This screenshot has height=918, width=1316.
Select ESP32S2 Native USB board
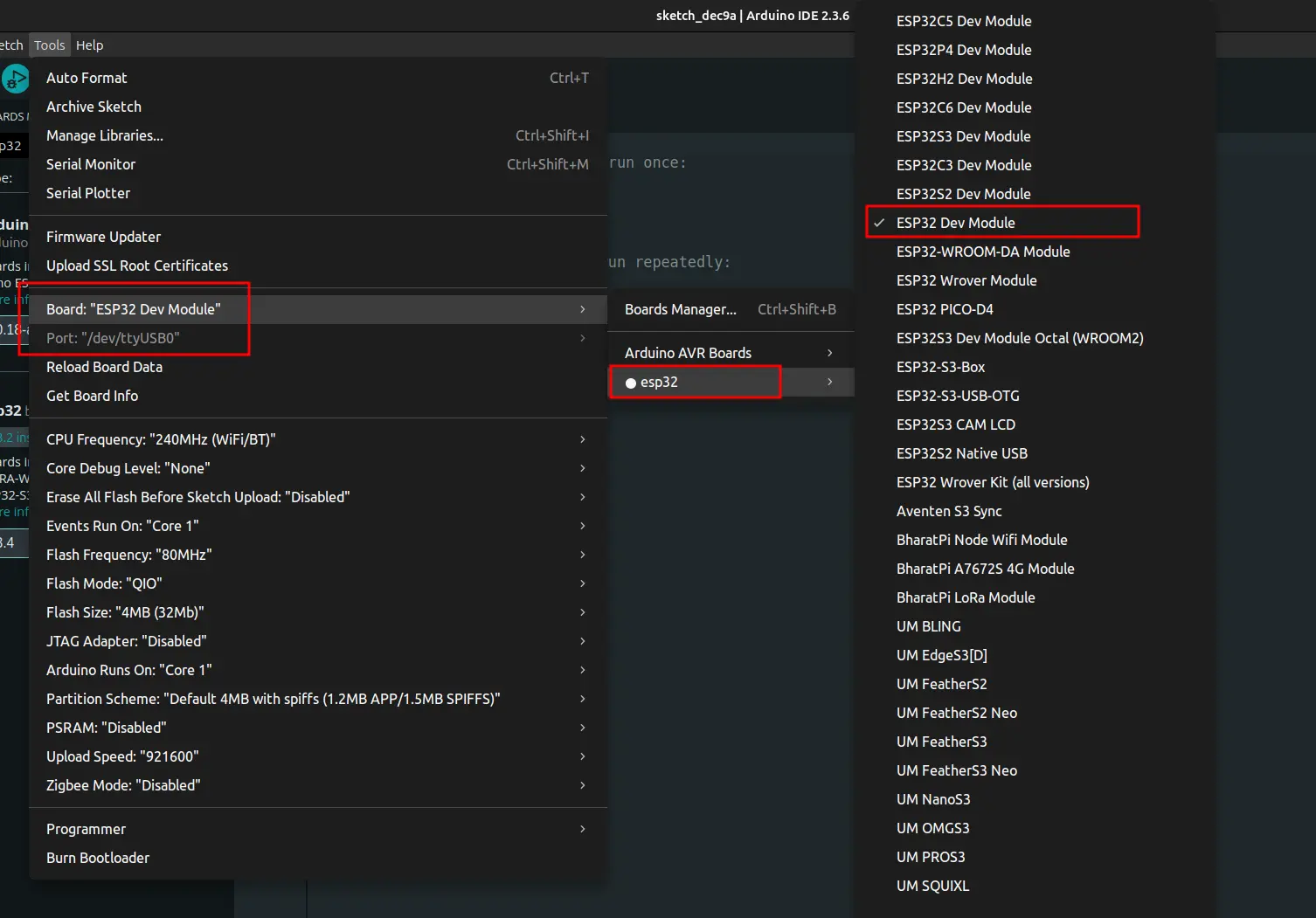(1035, 453)
